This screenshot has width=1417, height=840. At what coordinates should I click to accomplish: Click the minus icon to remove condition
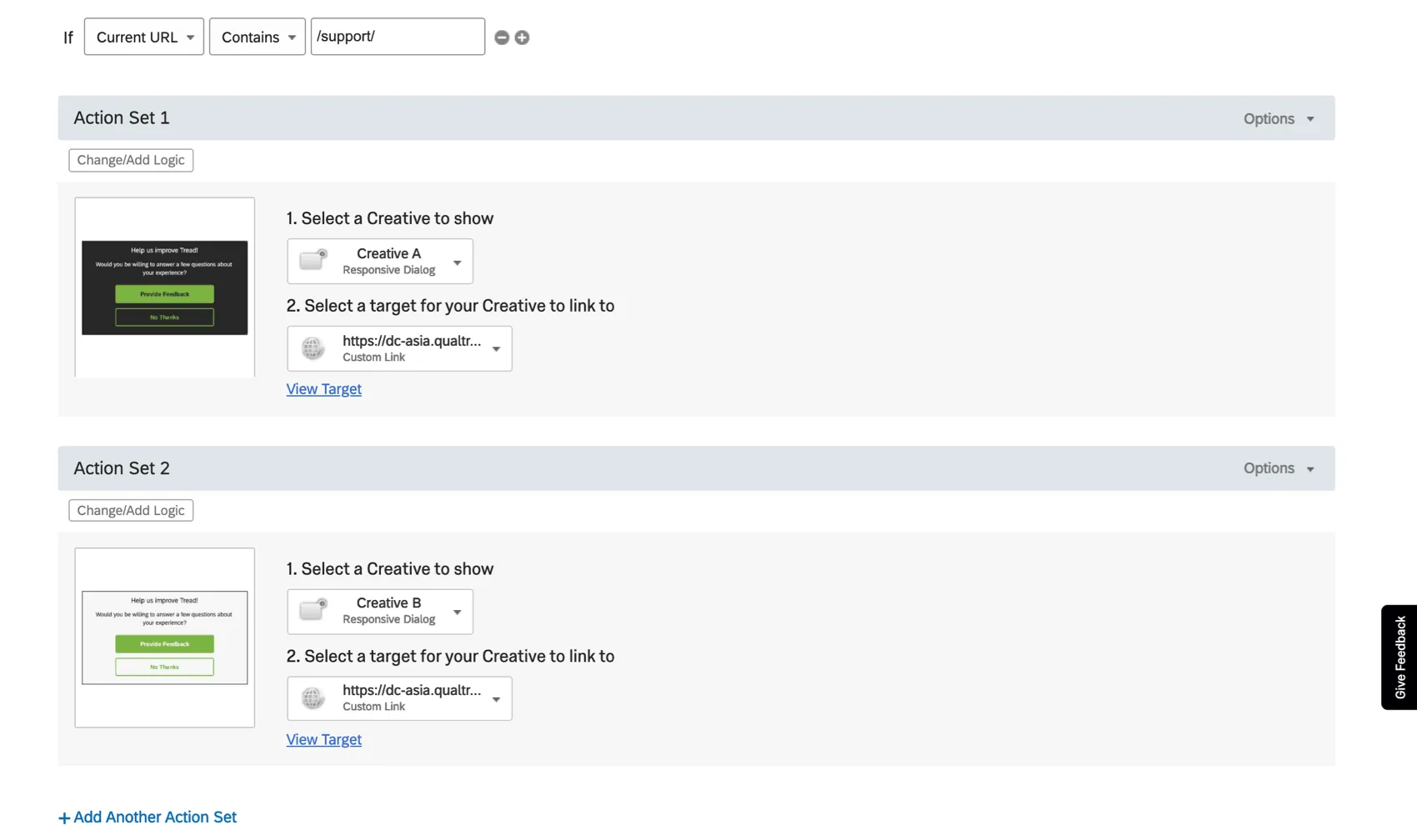[502, 37]
